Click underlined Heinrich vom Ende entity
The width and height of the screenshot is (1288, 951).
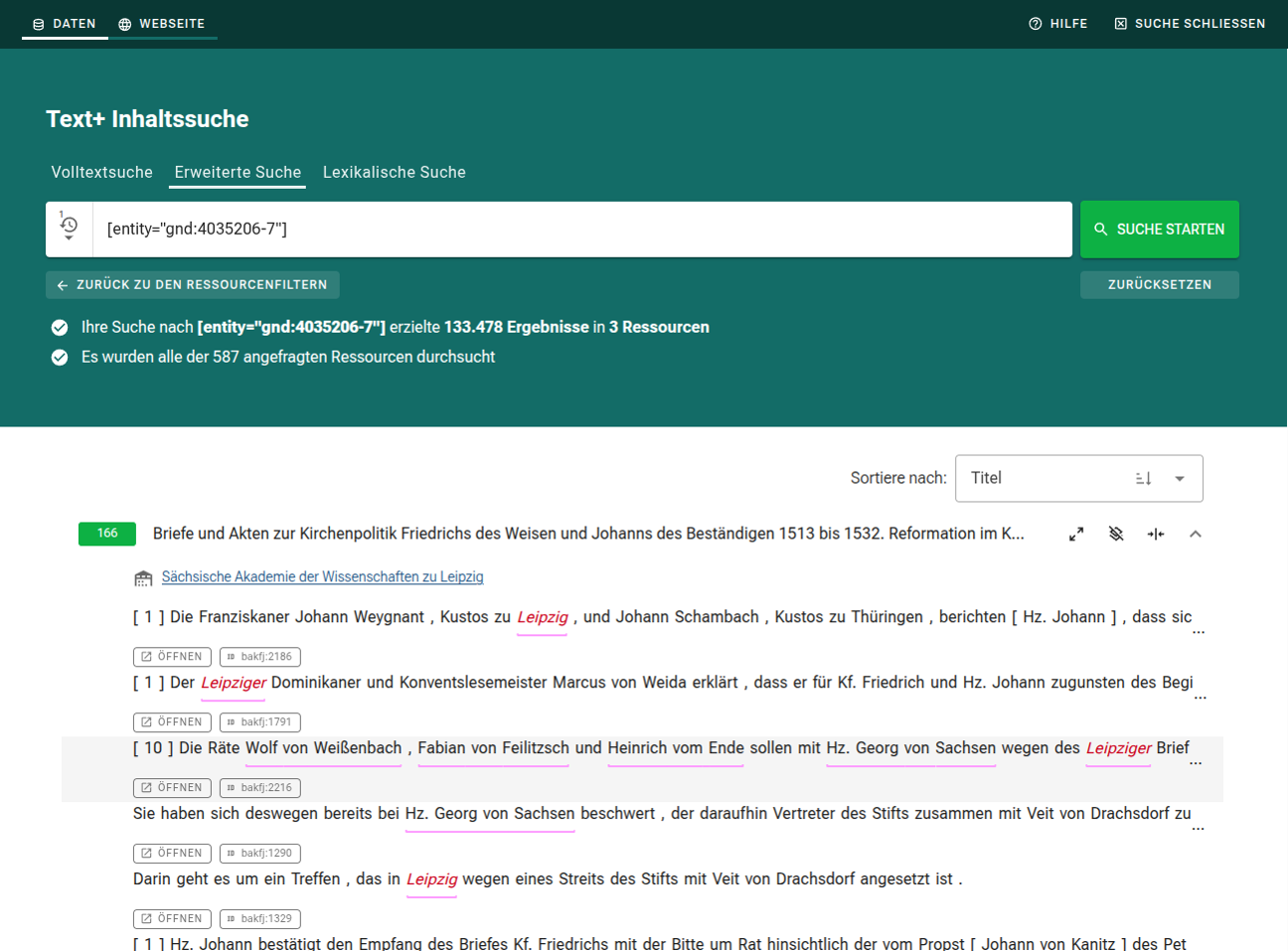coord(676,748)
